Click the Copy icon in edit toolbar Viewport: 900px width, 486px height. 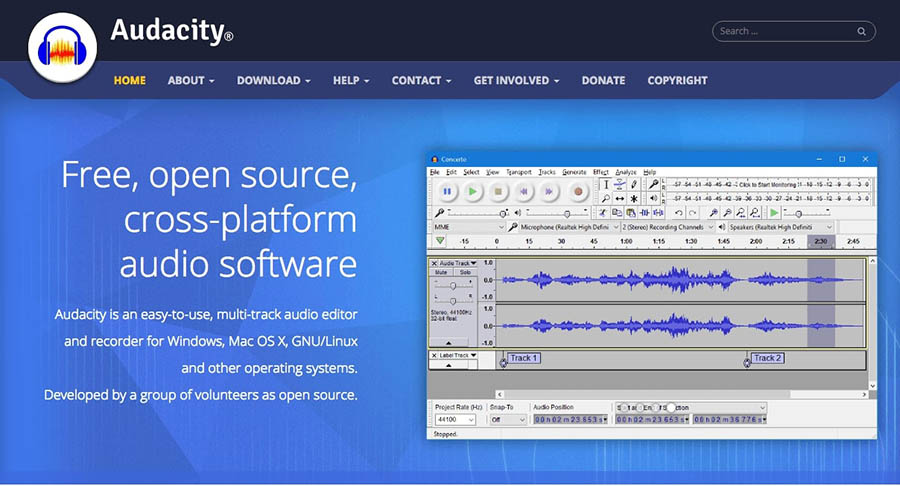click(617, 213)
